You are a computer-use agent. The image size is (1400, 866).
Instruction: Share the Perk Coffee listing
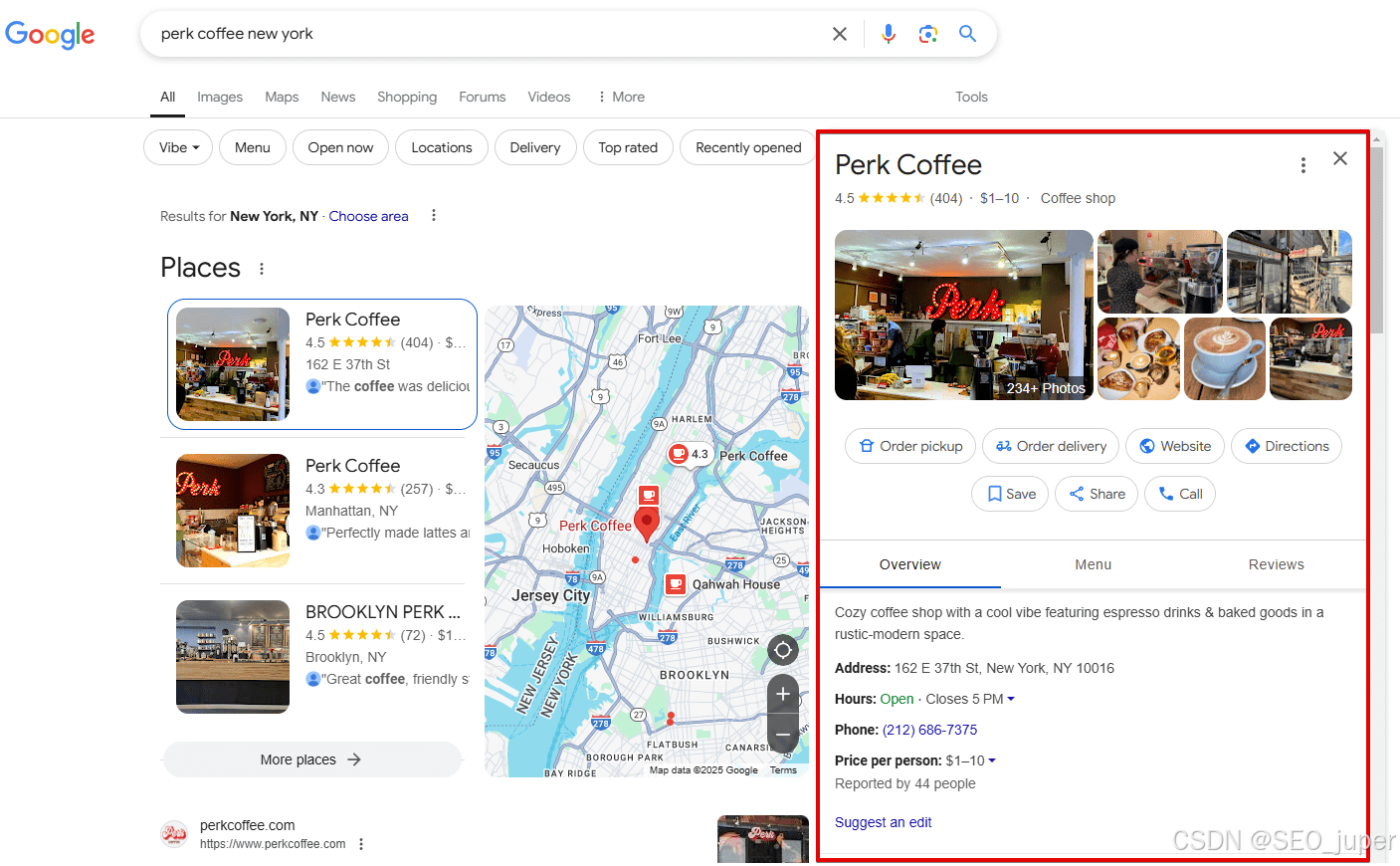(x=1097, y=494)
